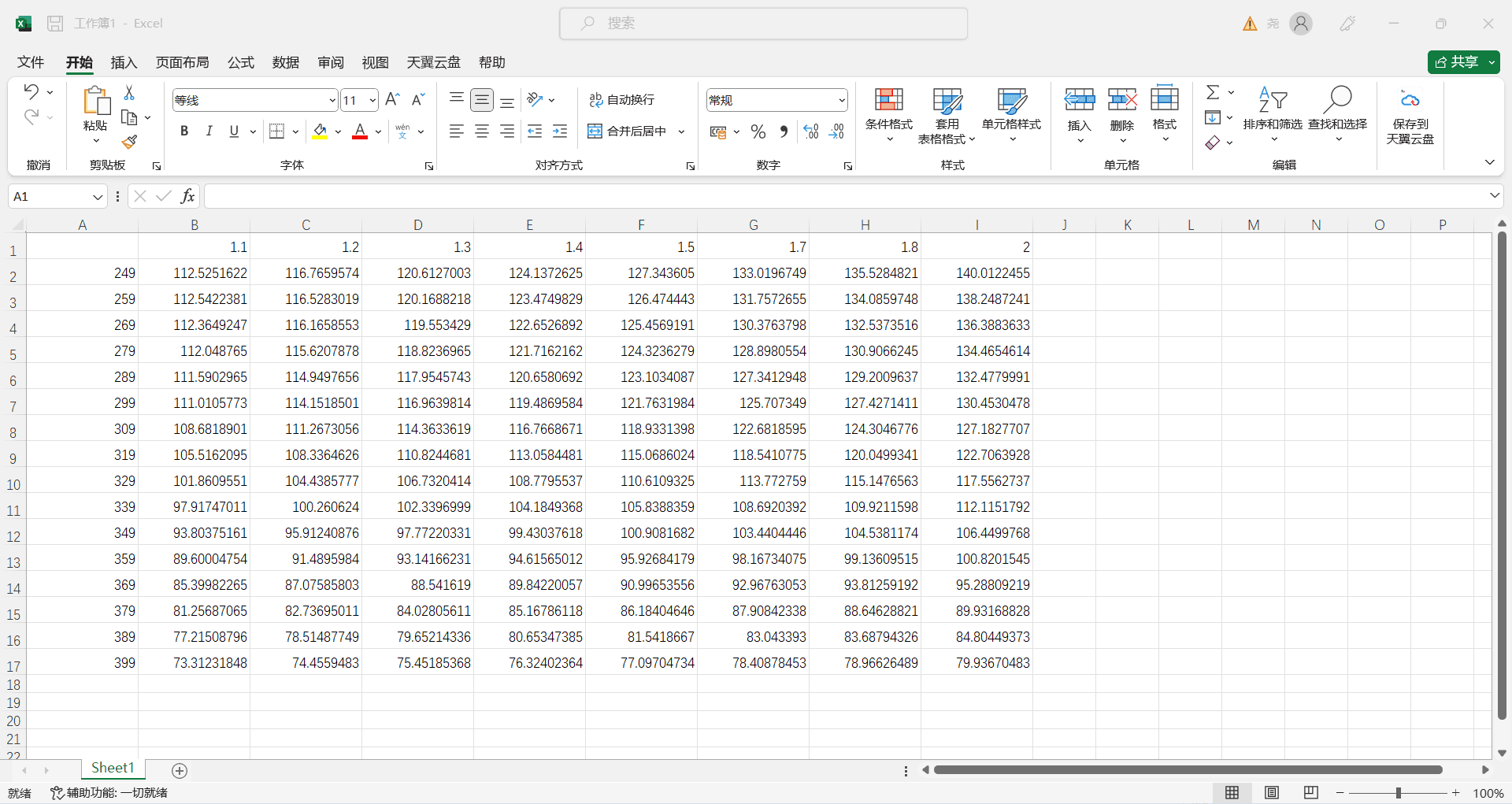Open Format as Table (套用表格格式)
The image size is (1512, 804).
pyautogui.click(x=947, y=115)
